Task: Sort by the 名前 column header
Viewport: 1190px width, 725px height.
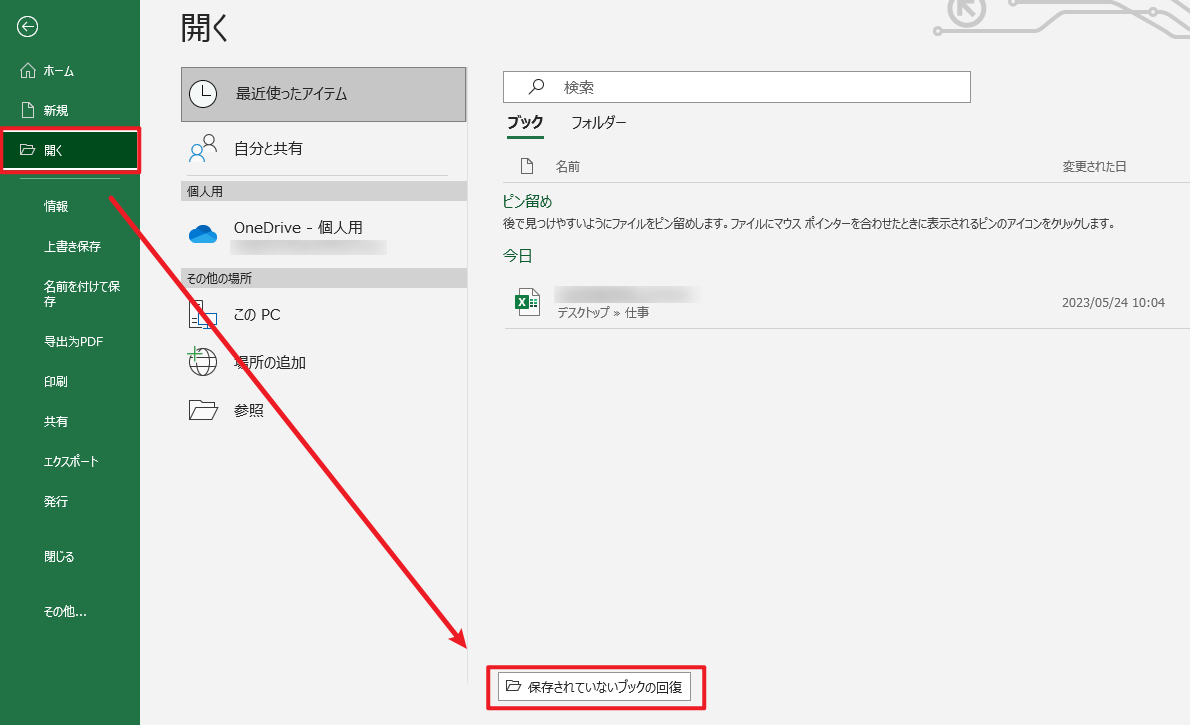Action: pos(568,166)
